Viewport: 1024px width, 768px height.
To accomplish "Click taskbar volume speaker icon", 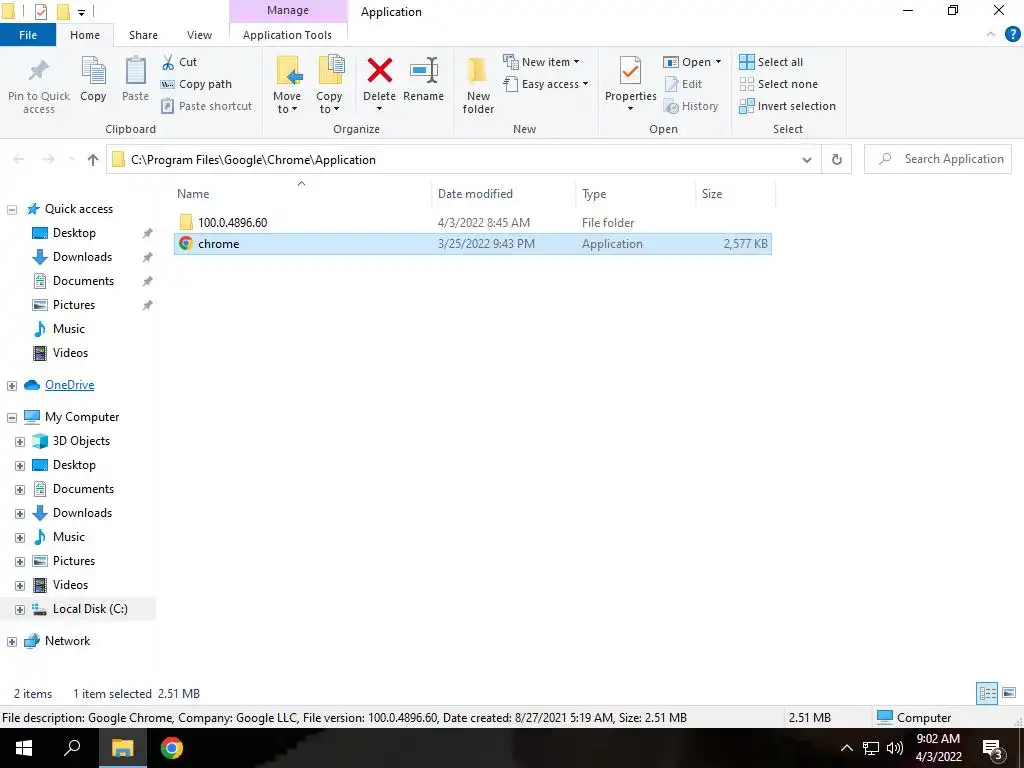I will point(895,748).
